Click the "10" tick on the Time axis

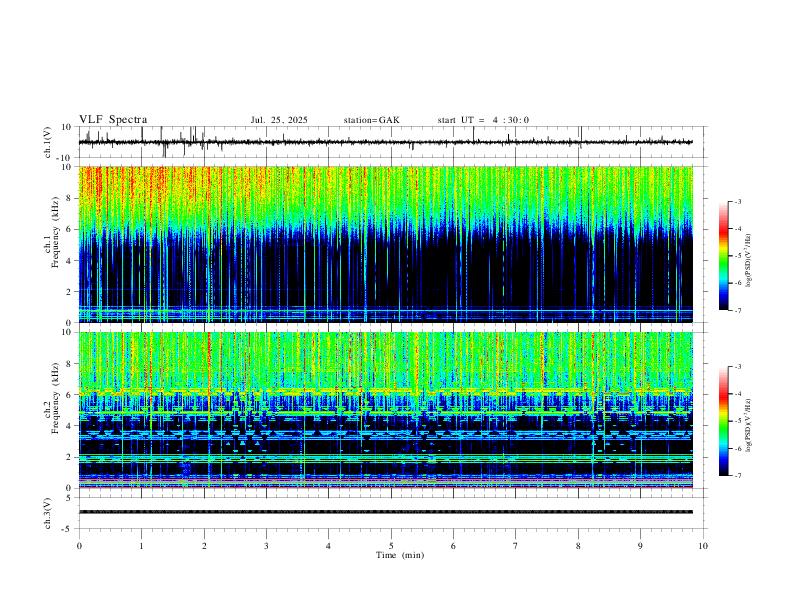pos(703,546)
